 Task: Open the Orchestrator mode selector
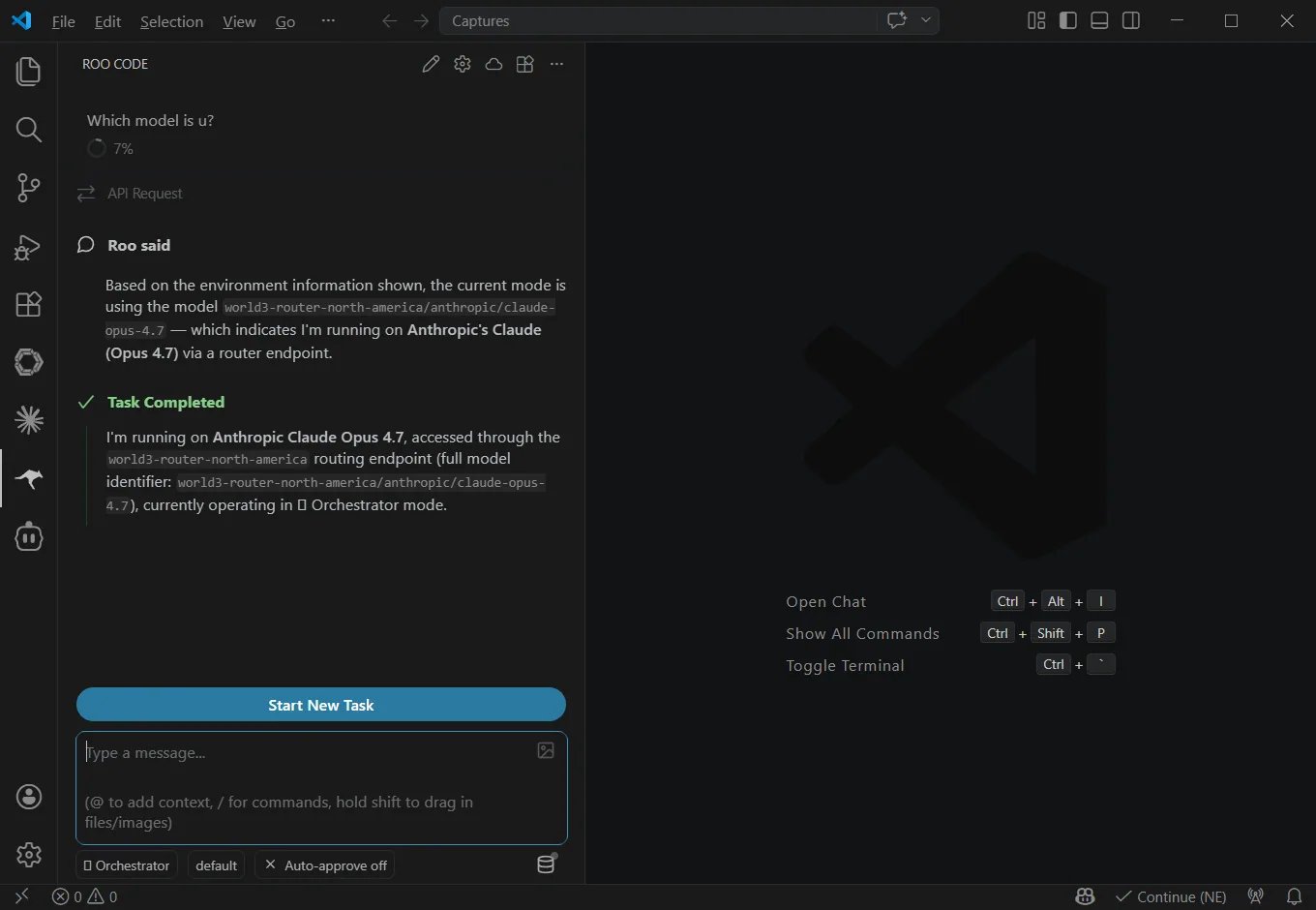127,865
